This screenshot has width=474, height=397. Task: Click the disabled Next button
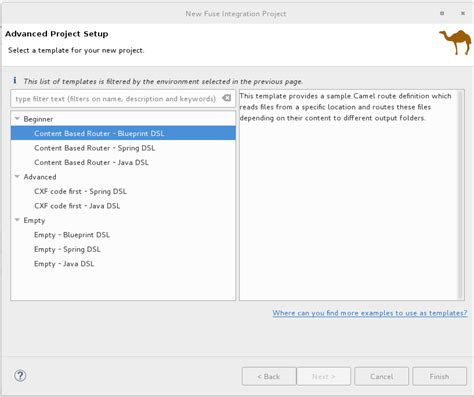(x=323, y=376)
